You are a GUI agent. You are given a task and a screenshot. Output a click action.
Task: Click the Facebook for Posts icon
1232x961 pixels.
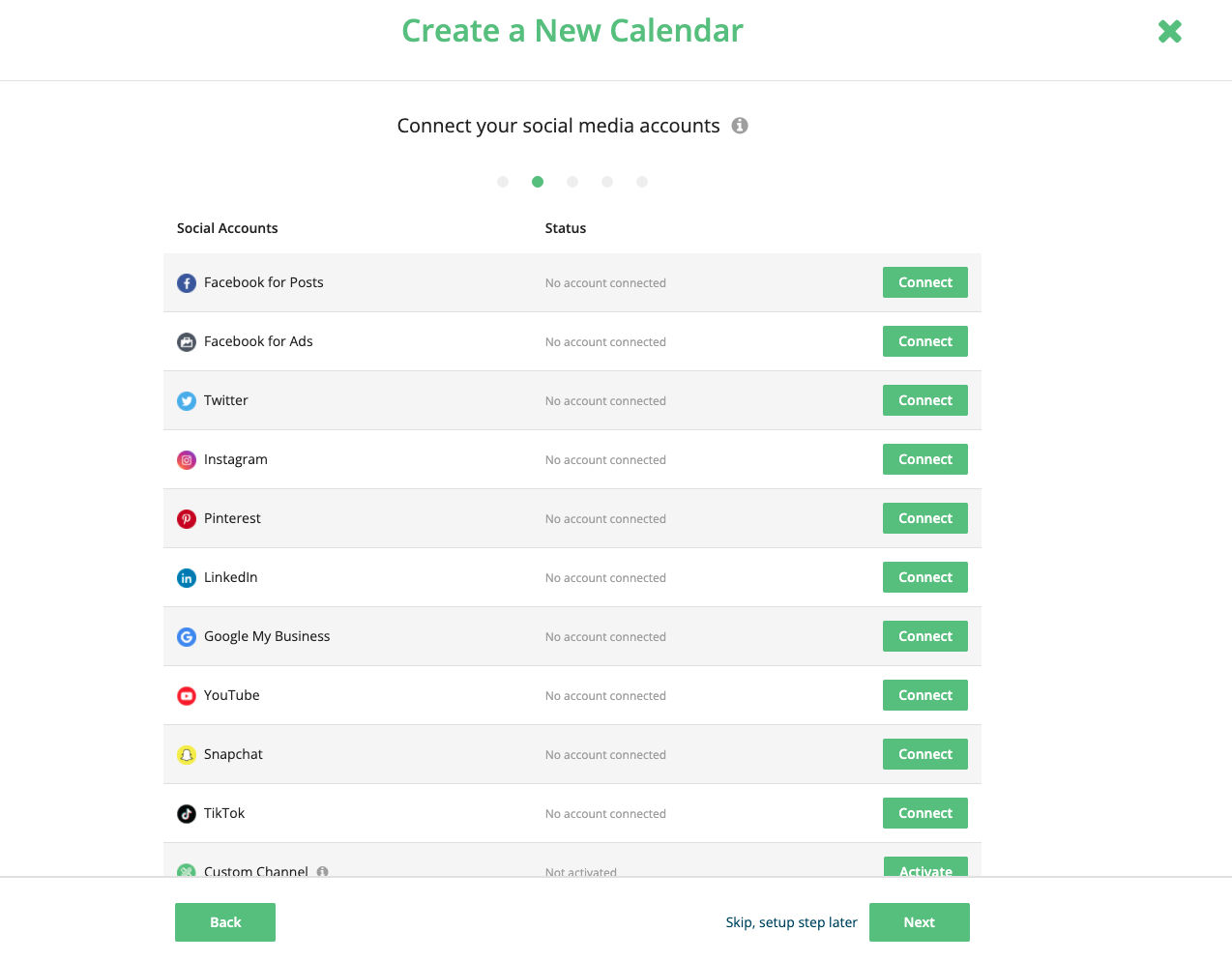point(186,282)
